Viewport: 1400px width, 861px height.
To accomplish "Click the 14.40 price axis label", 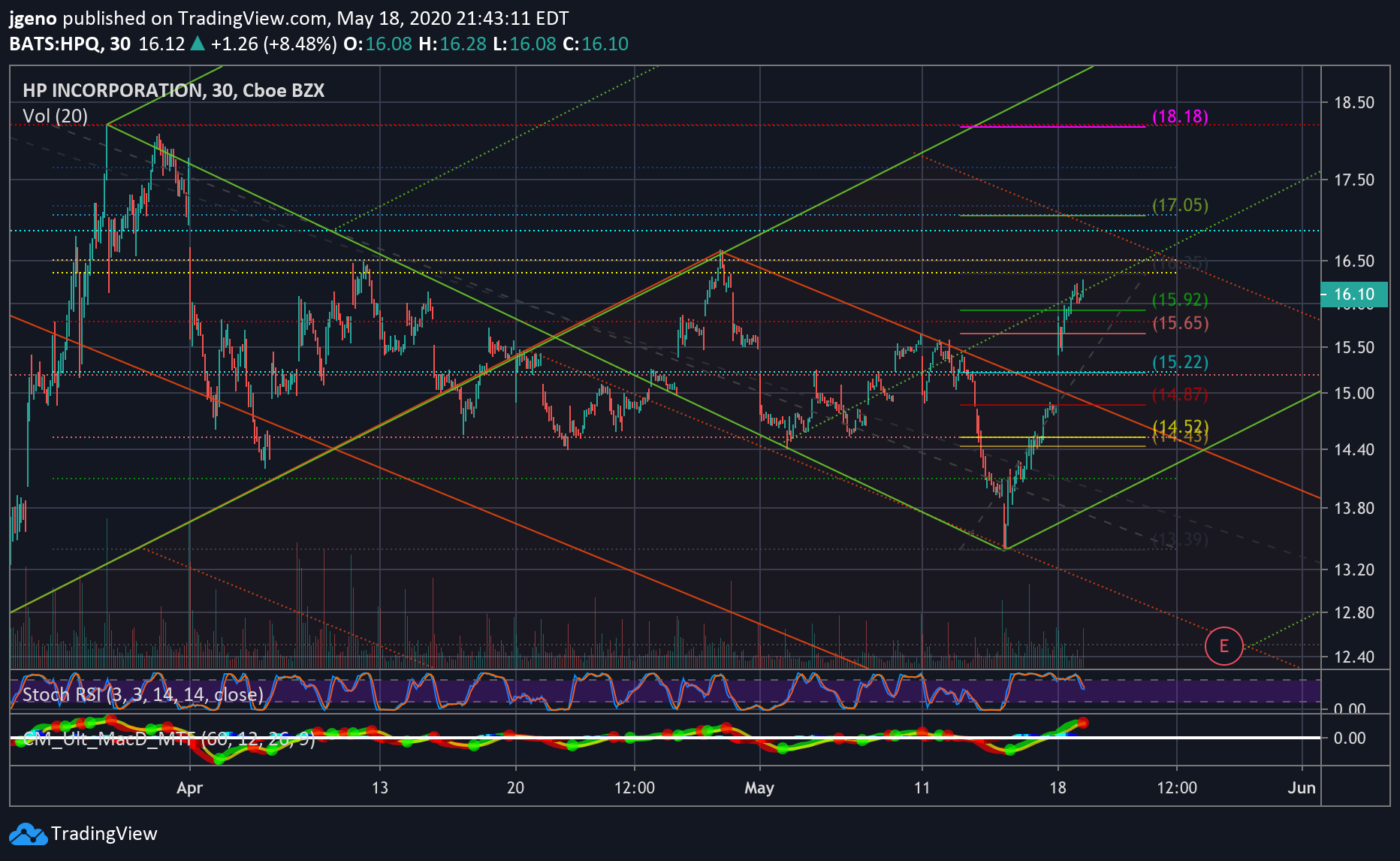I will pos(1354,450).
